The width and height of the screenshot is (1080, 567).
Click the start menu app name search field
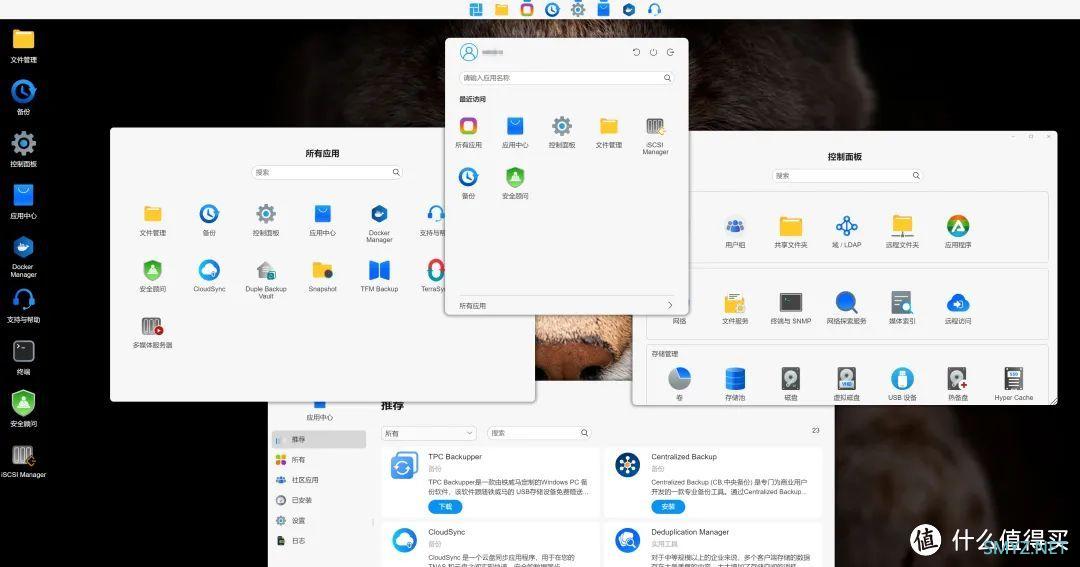tap(566, 78)
